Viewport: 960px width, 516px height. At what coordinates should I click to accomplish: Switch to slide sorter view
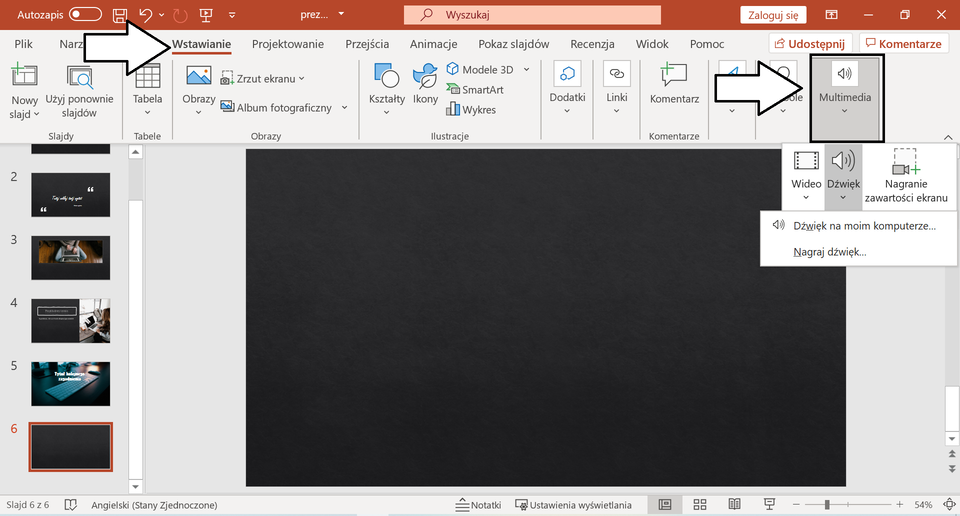(x=700, y=505)
